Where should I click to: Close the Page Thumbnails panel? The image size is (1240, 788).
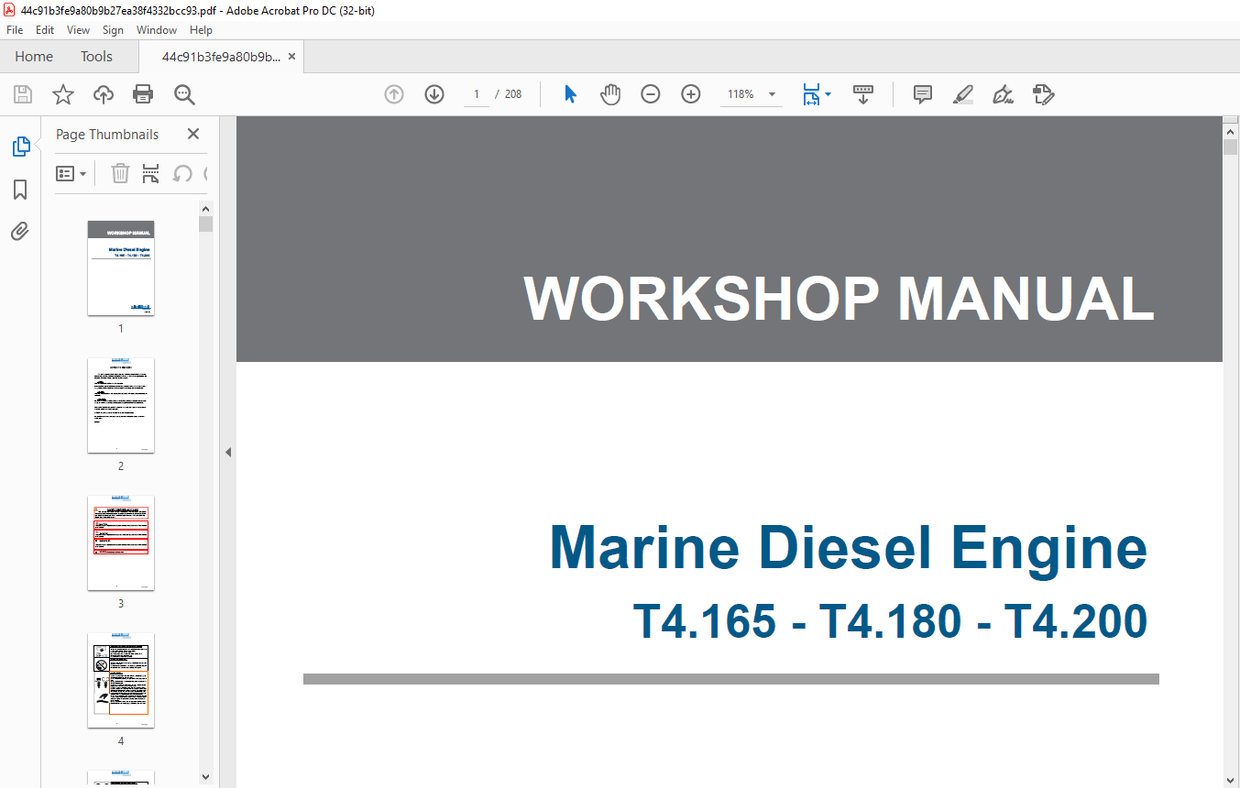coord(193,133)
